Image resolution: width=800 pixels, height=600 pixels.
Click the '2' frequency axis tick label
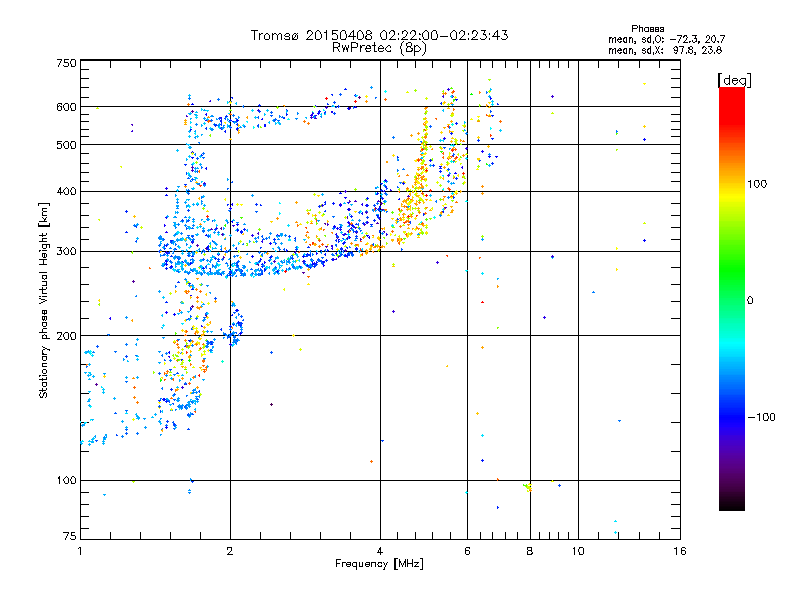(x=230, y=551)
